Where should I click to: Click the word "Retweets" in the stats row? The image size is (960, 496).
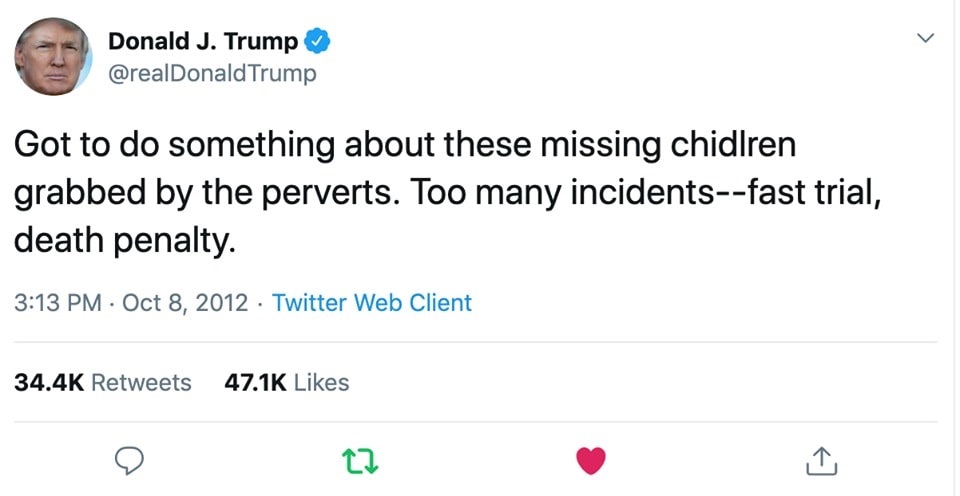tap(141, 382)
